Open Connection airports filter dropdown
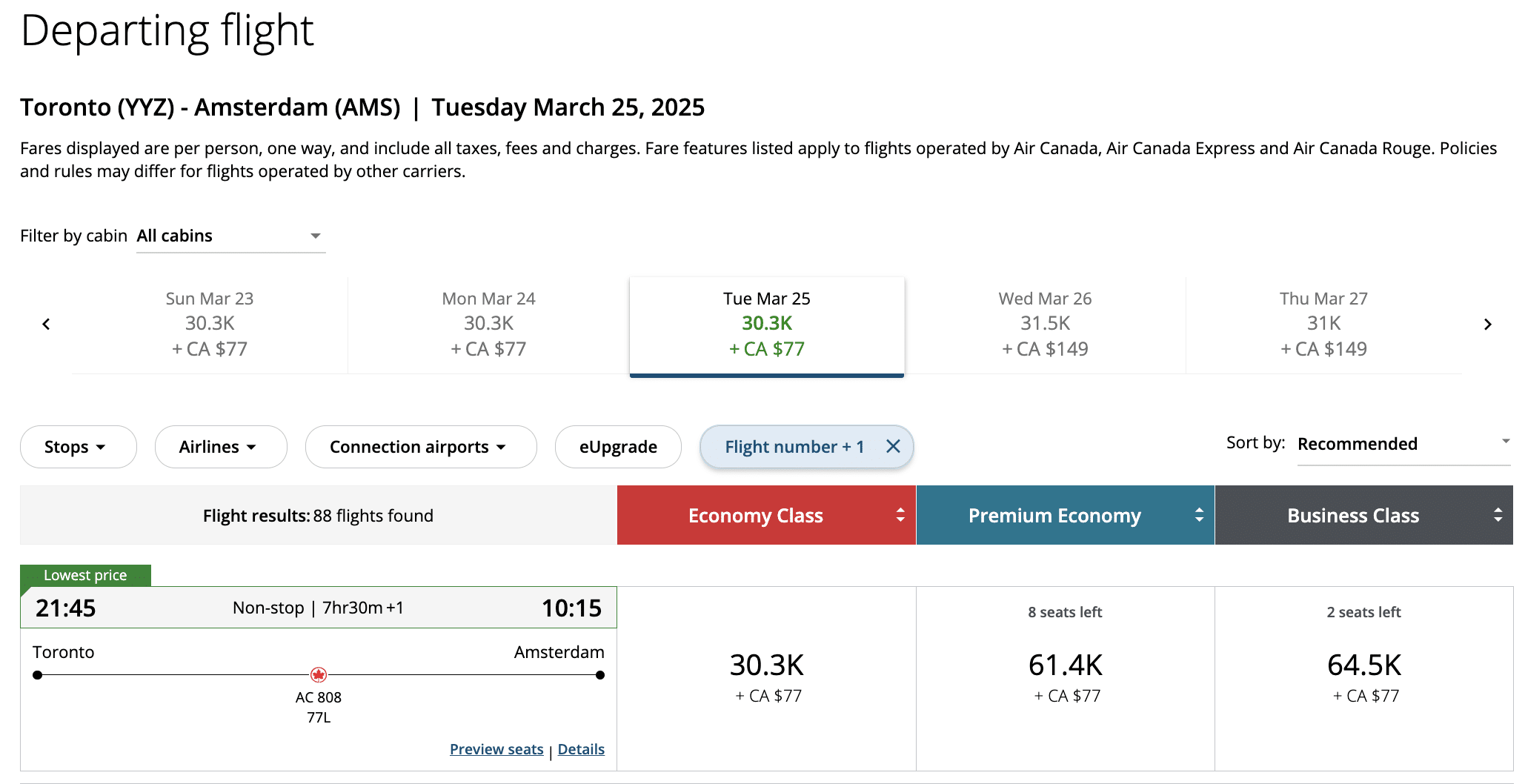Screen dimensions: 1525x784 point(420,447)
